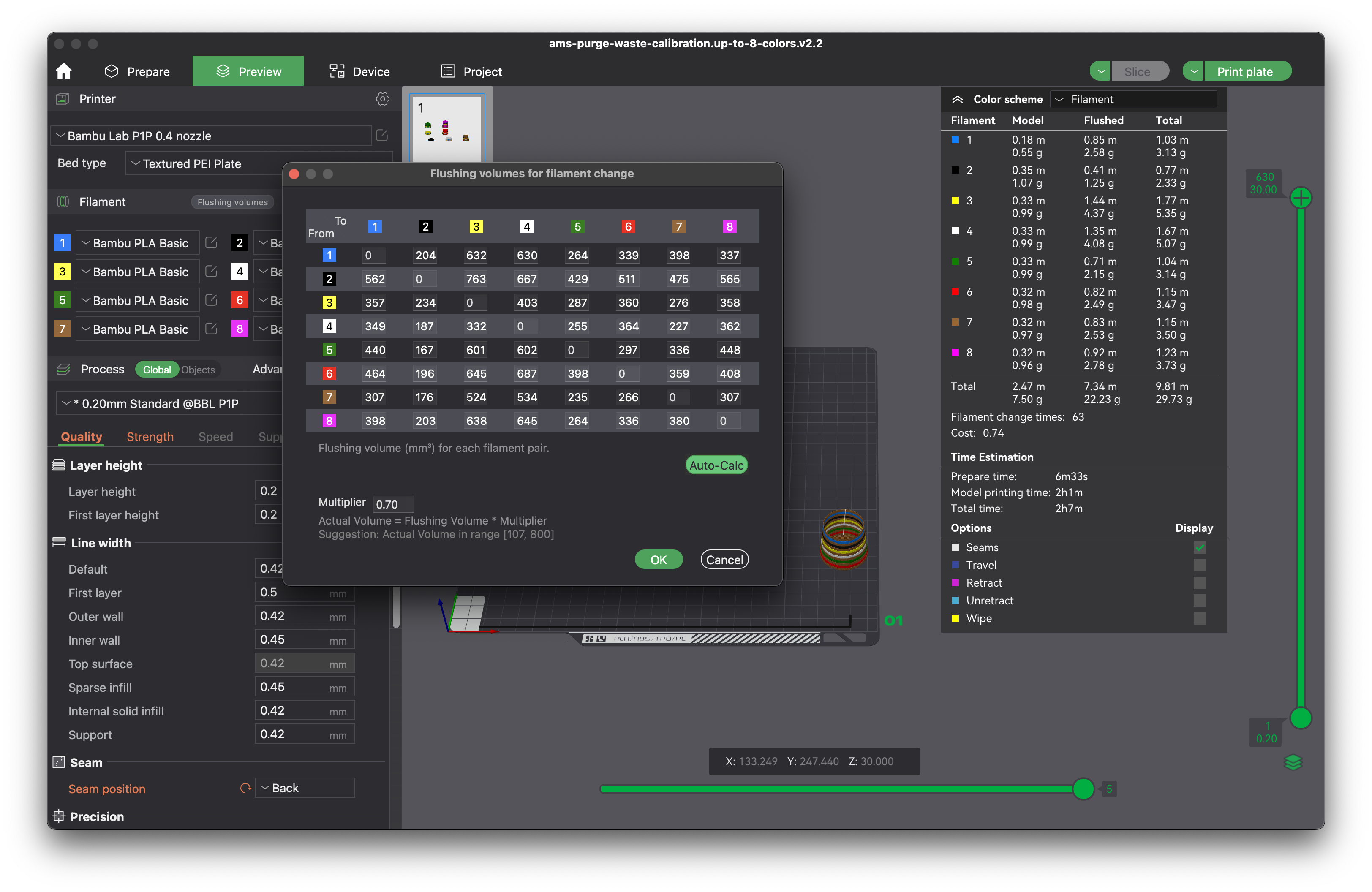The image size is (1372, 892).
Task: Enable Travel display checkbox
Action: click(x=1200, y=565)
